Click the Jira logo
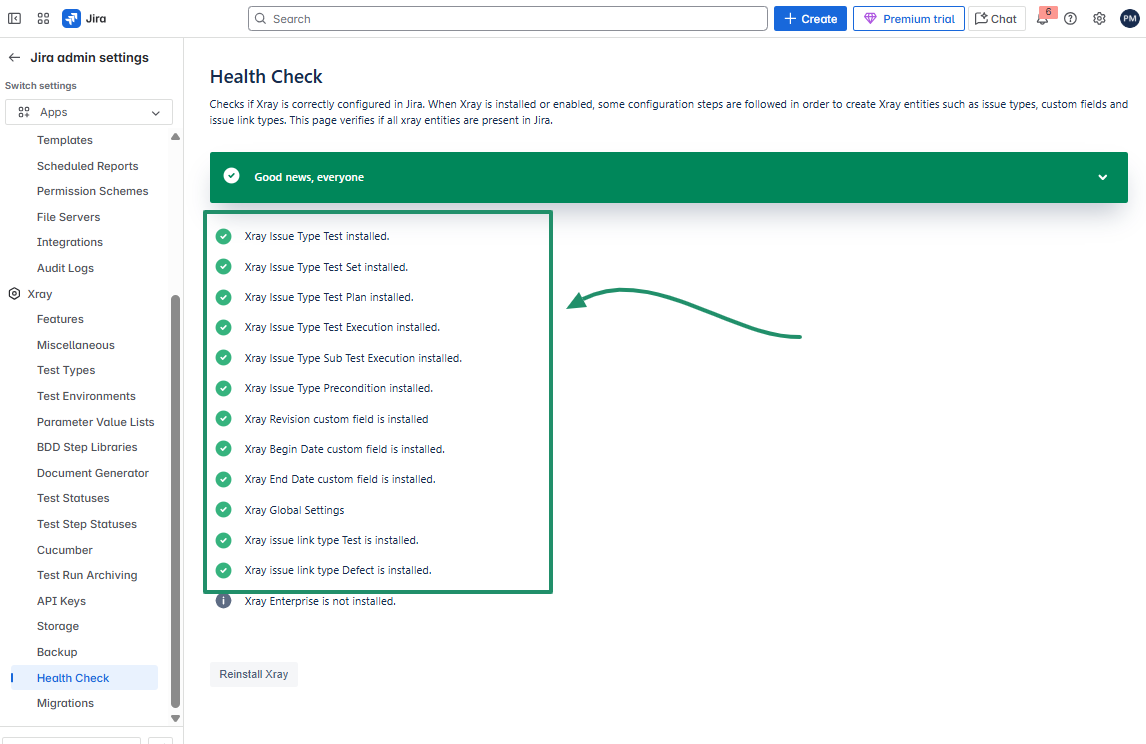The height and width of the screenshot is (744, 1146). 84,19
